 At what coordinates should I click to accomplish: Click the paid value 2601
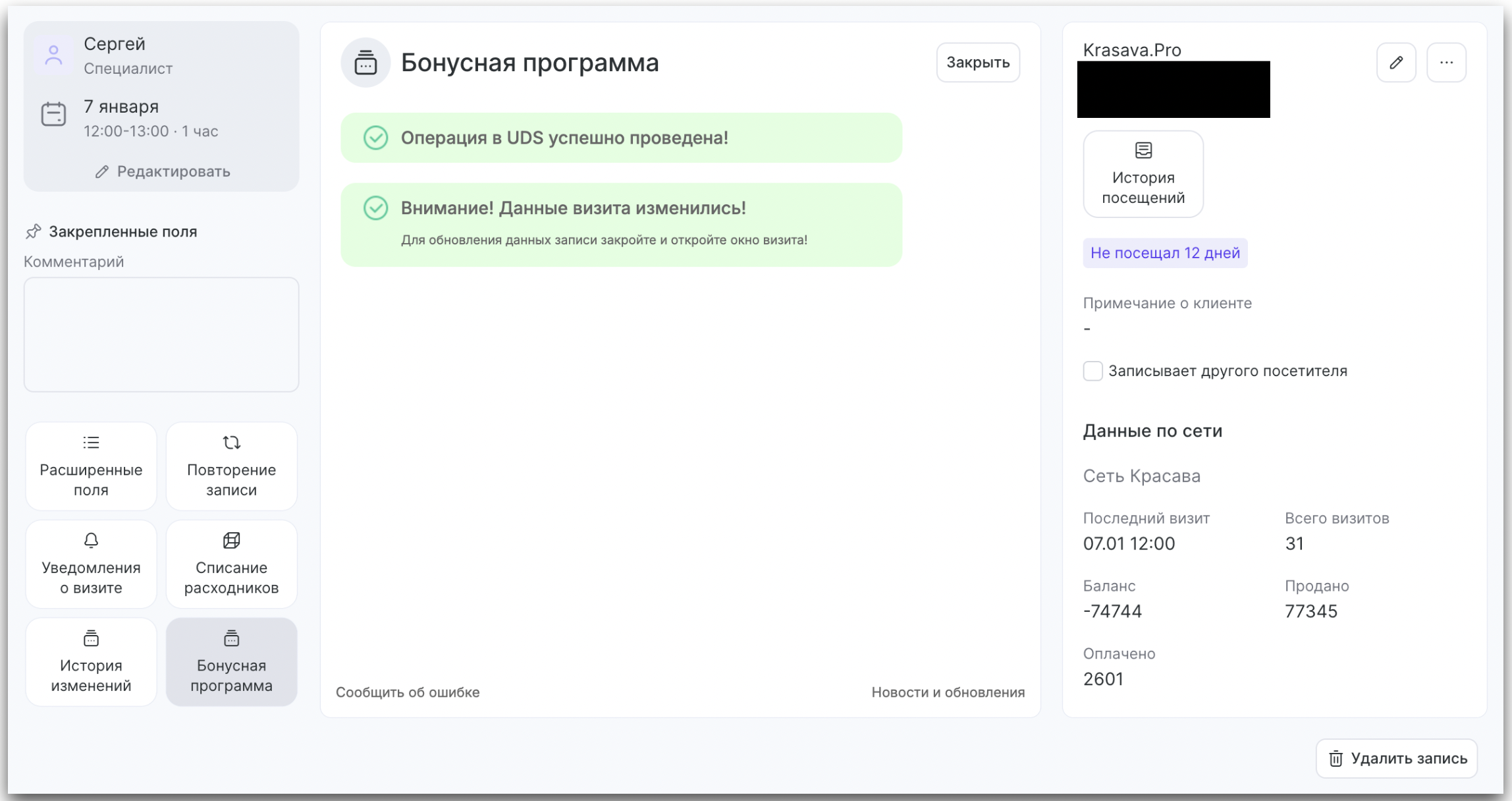coord(1103,679)
